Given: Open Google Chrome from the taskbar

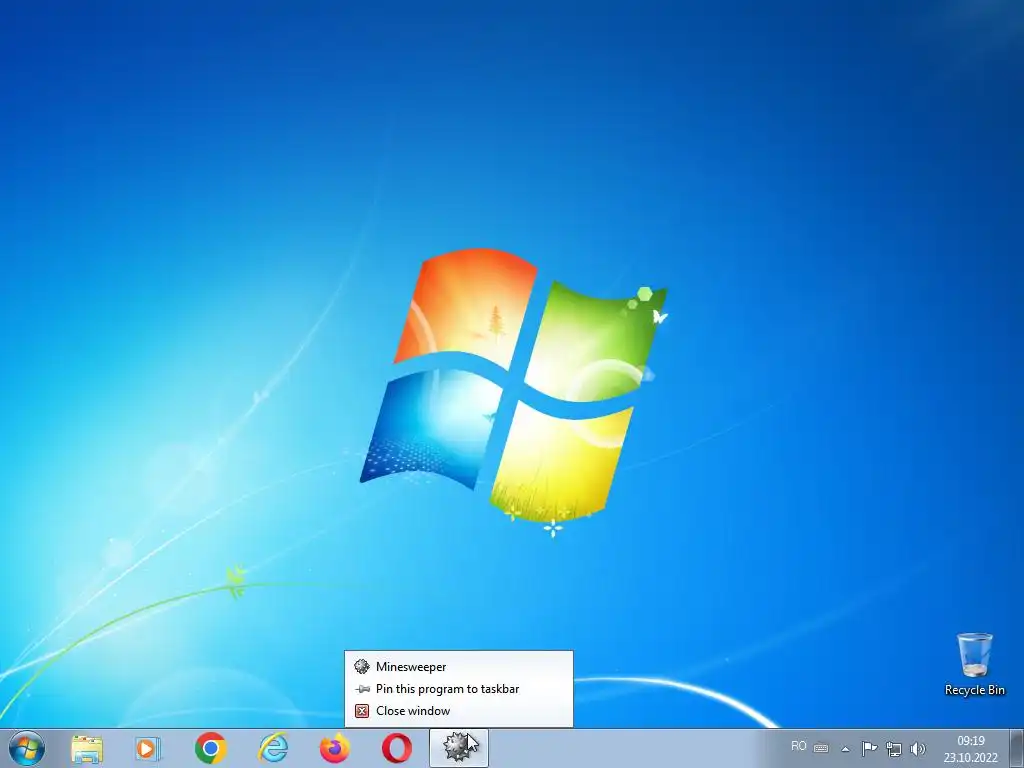Looking at the screenshot, I should click(210, 748).
